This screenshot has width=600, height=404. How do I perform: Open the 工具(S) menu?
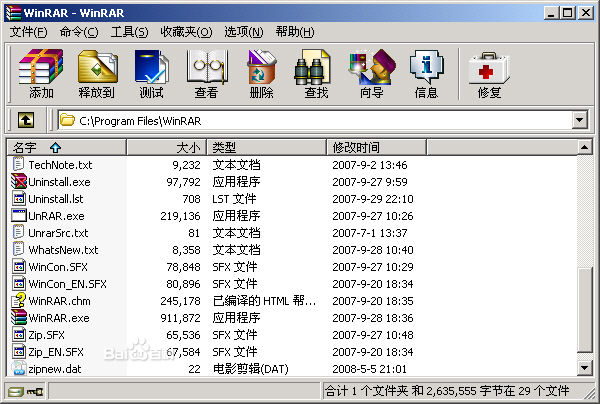129,32
